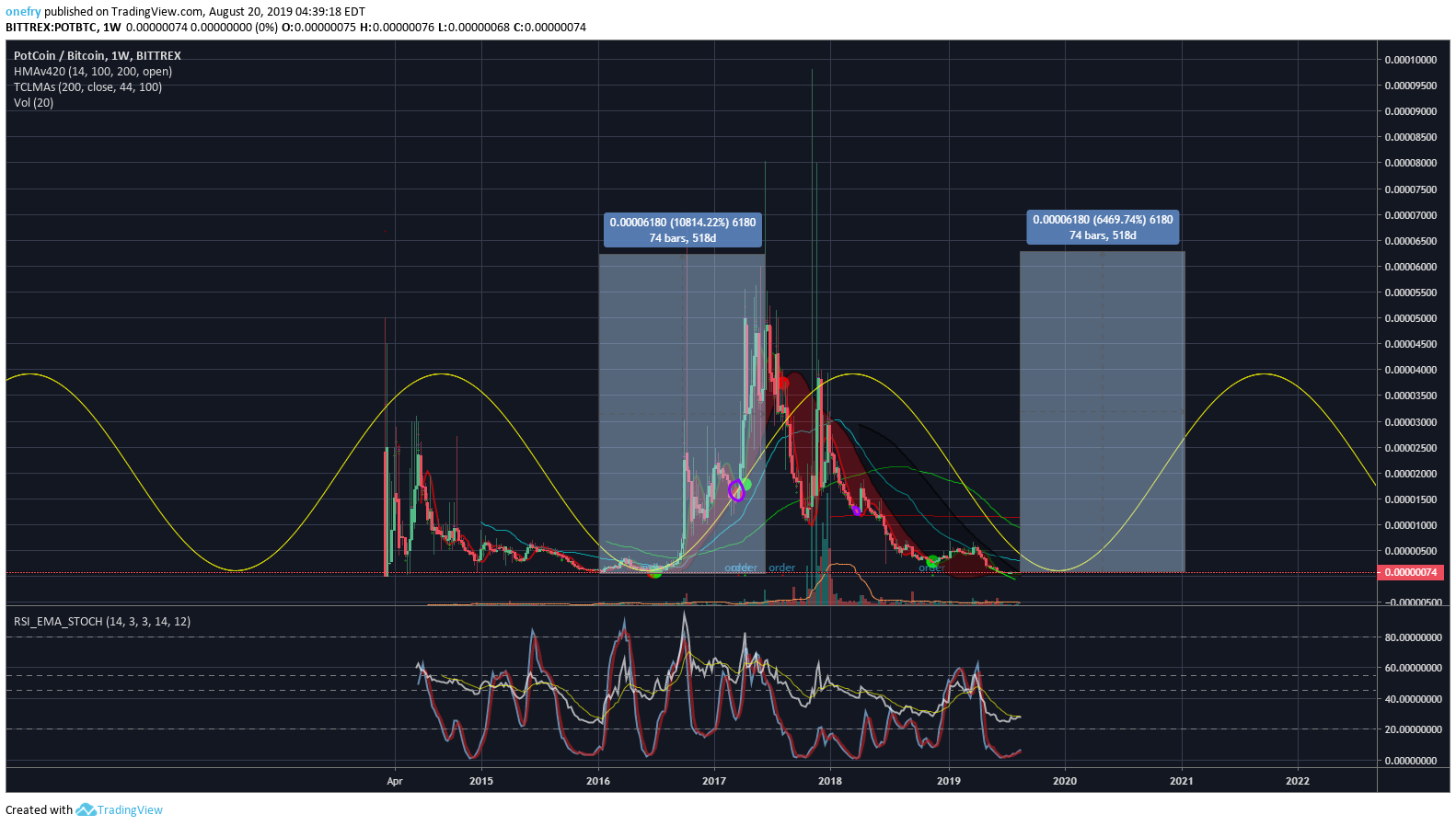Click the green dot marker at the 2016 bottom
The height and width of the screenshot is (826, 1456).
(x=654, y=573)
